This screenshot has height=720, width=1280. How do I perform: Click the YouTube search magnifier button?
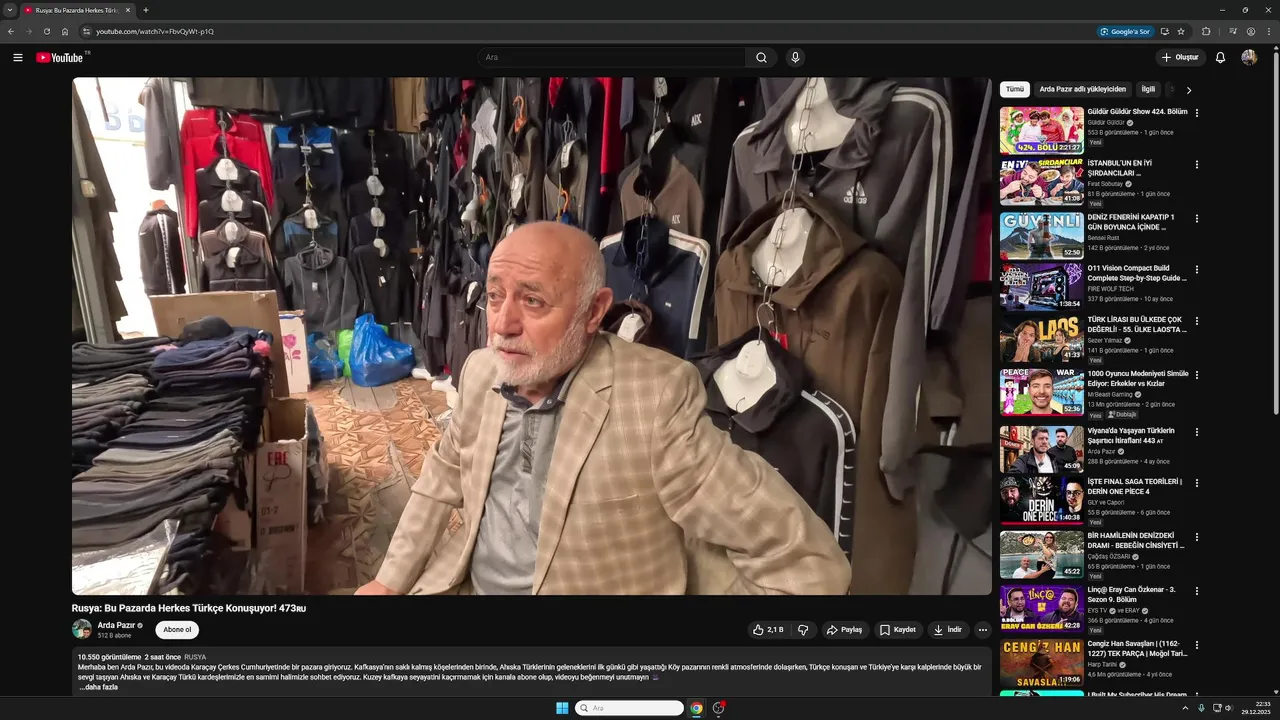pyautogui.click(x=761, y=57)
